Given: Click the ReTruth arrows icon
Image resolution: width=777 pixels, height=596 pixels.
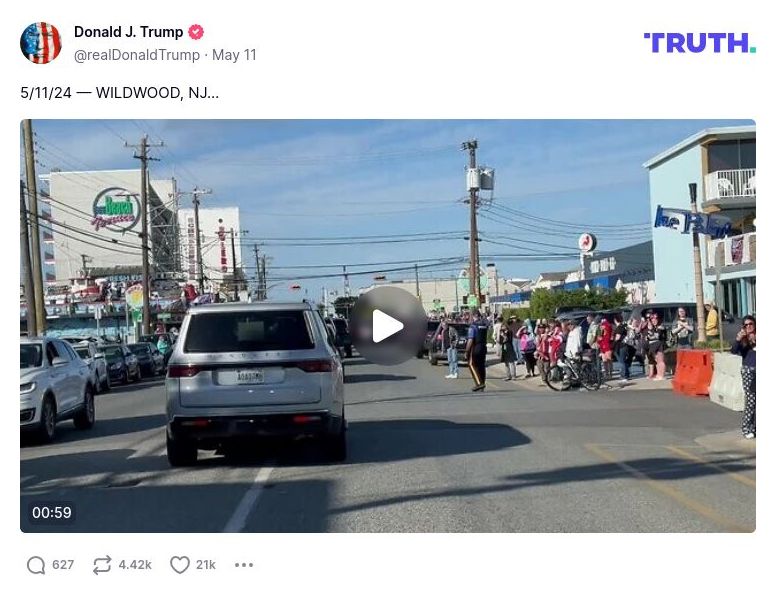Looking at the screenshot, I should 102,565.
